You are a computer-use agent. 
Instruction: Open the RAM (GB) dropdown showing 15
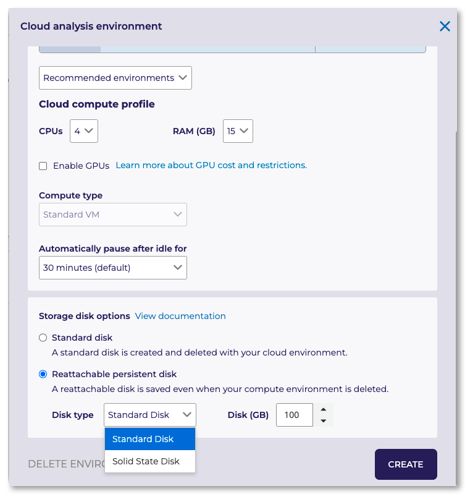pyautogui.click(x=238, y=131)
